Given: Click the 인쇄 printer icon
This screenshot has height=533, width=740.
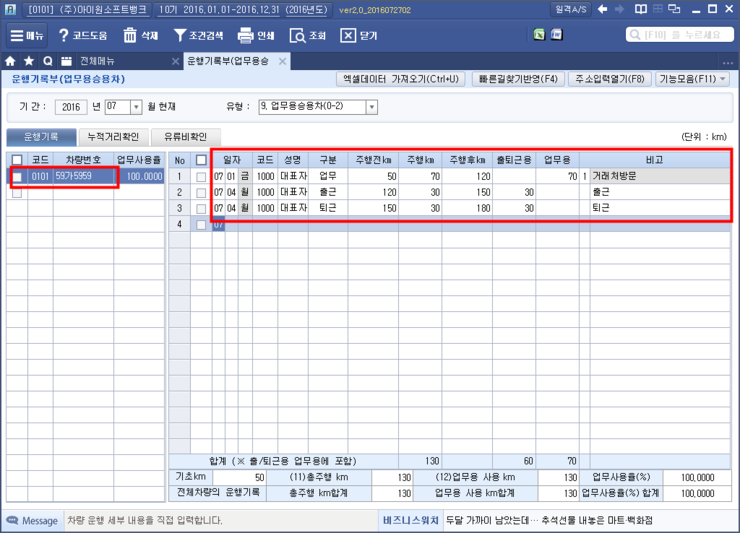Looking at the screenshot, I should [x=245, y=35].
